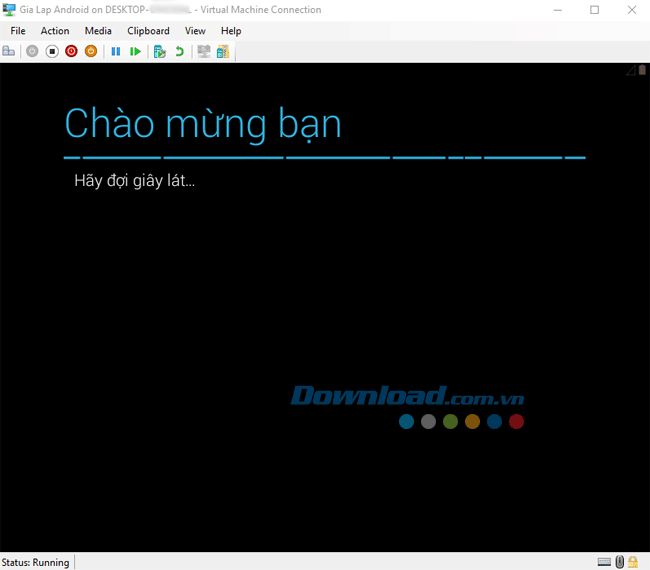Click the Start virtual machine icon
This screenshot has width=650, height=570.
[x=32, y=51]
